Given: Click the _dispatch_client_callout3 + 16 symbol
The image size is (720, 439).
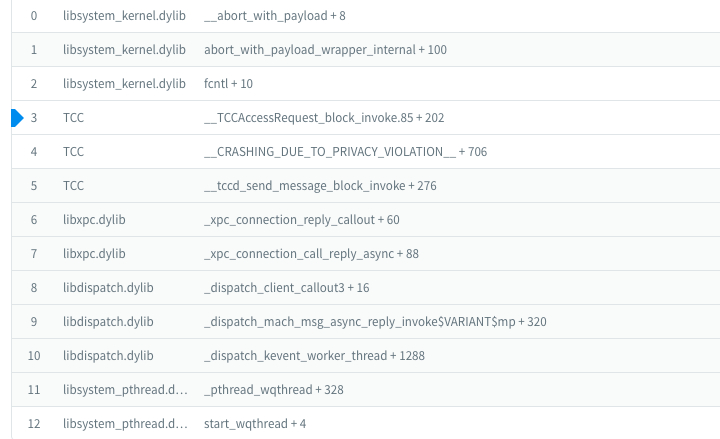Looking at the screenshot, I should pyautogui.click(x=287, y=288).
